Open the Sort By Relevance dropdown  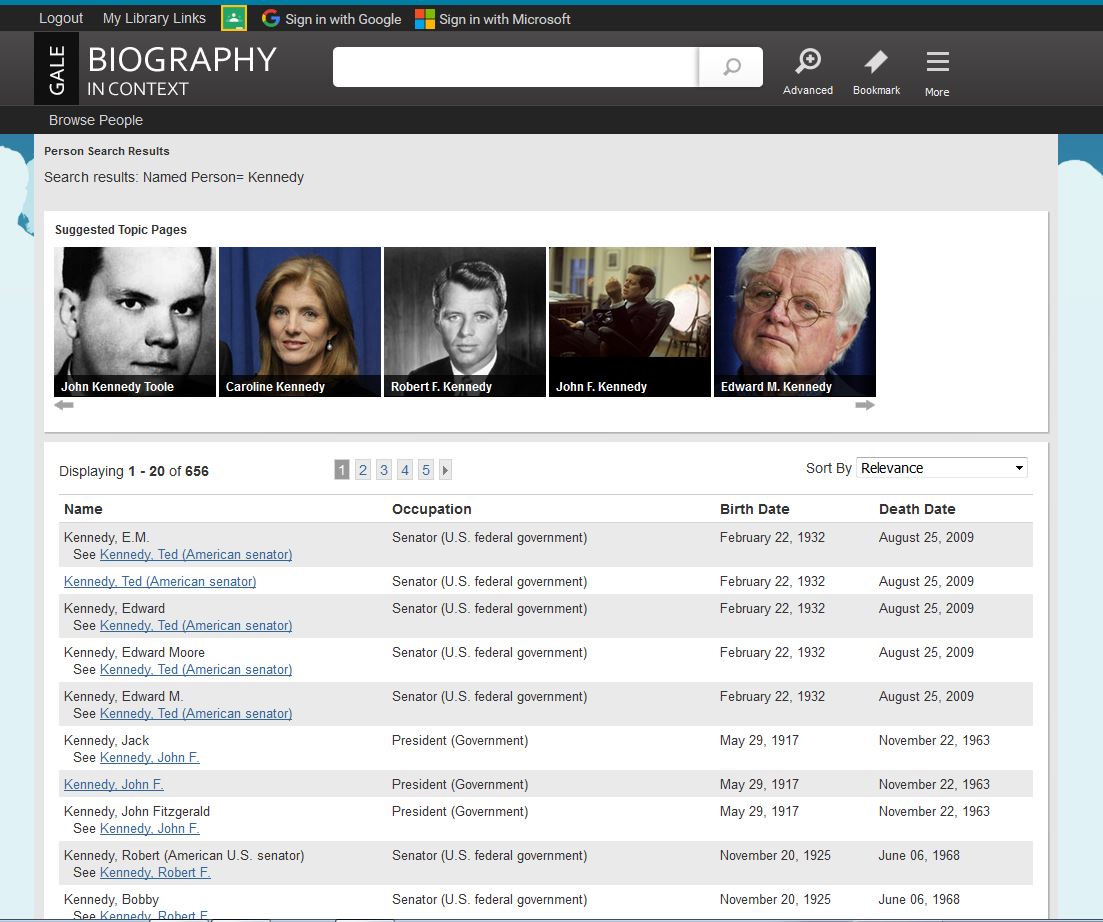942,468
